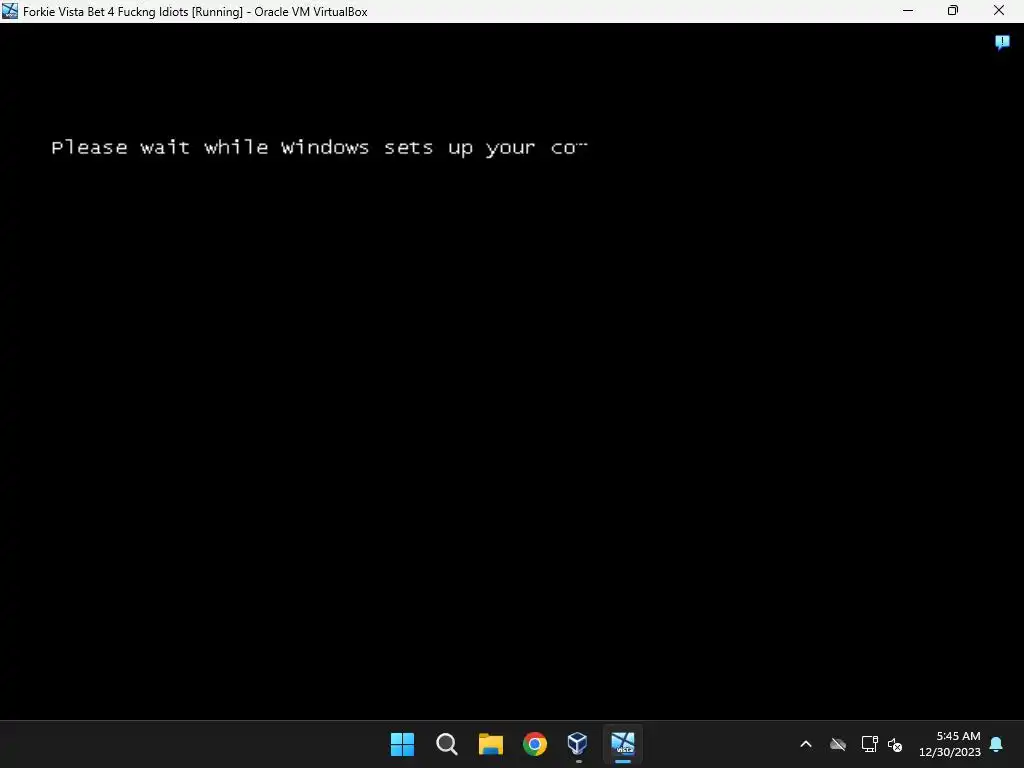The image size is (1024, 768).
Task: Click the muted volume tray icon
Action: click(895, 744)
